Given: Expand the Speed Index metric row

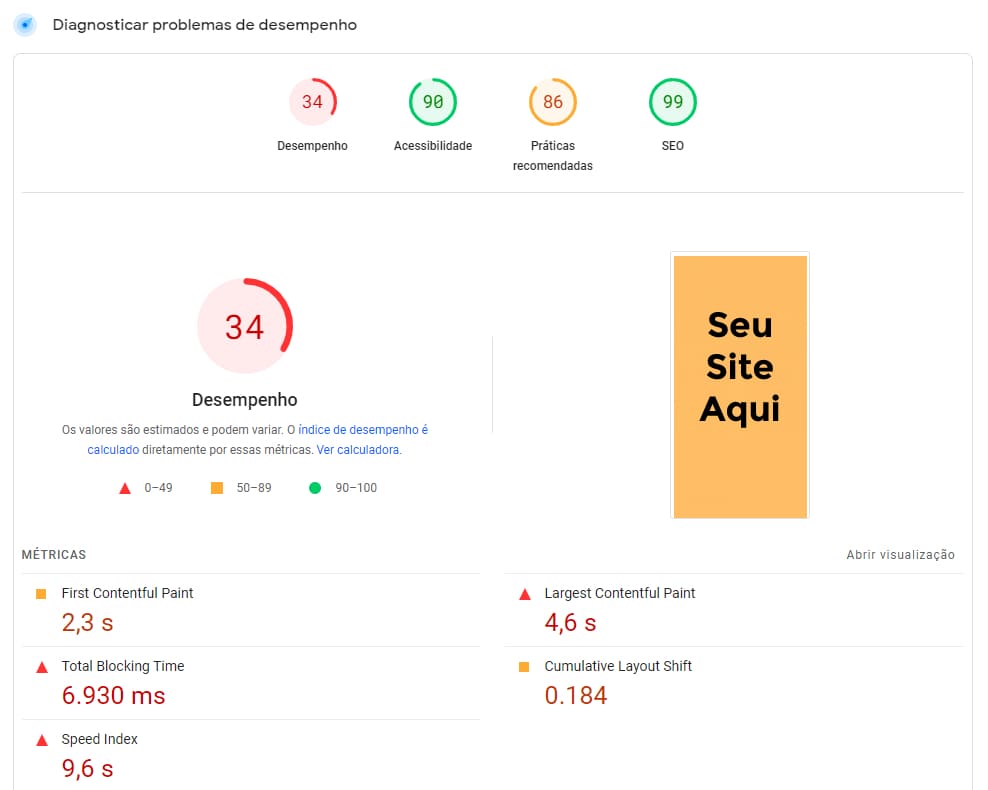Looking at the screenshot, I should coord(100,739).
